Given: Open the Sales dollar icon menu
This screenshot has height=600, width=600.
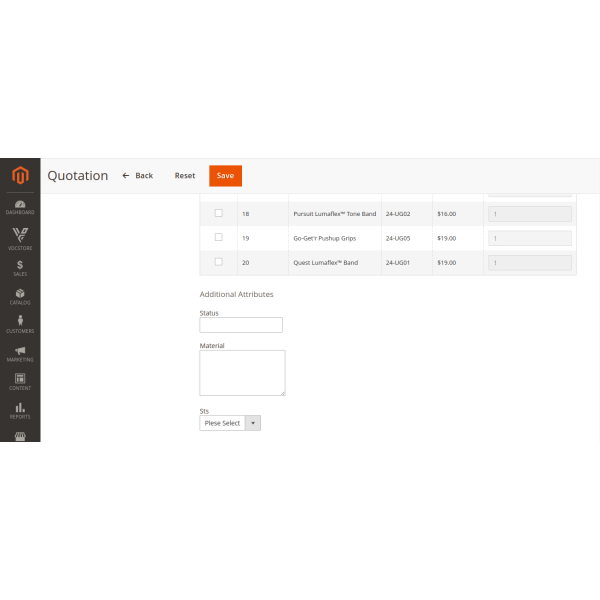Looking at the screenshot, I should click(x=20, y=267).
